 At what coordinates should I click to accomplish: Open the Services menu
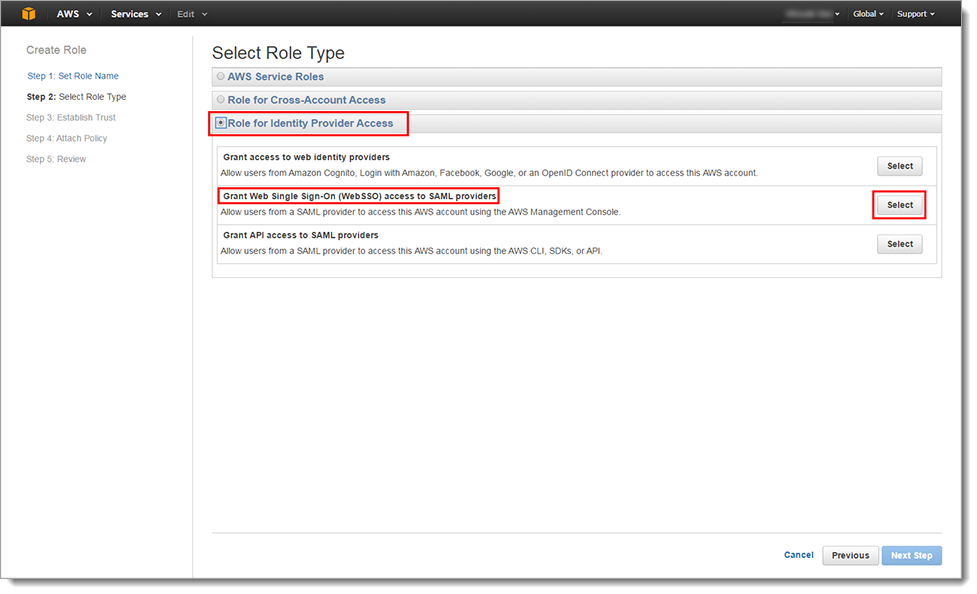point(136,14)
